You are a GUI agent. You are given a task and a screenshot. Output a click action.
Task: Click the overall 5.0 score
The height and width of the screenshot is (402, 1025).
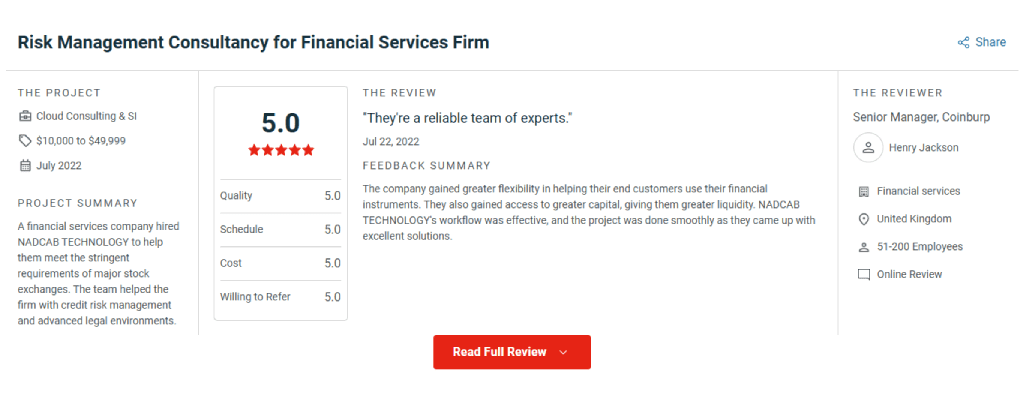(280, 123)
